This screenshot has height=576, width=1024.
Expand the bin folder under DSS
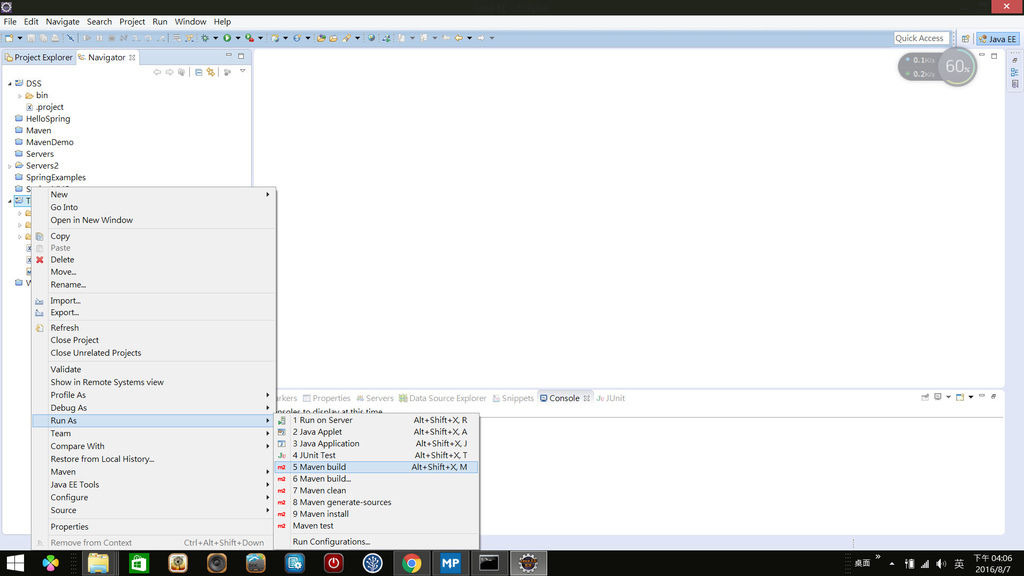pyautogui.click(x=20, y=95)
